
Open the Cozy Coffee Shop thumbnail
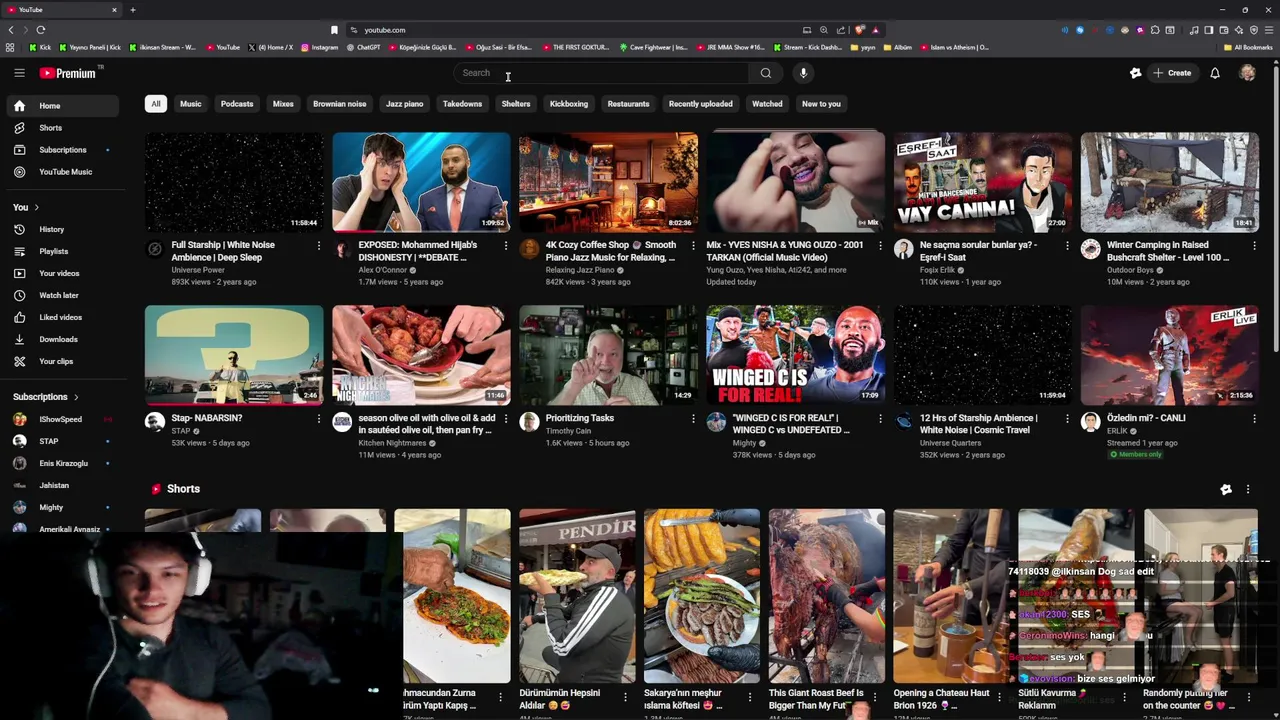point(608,182)
